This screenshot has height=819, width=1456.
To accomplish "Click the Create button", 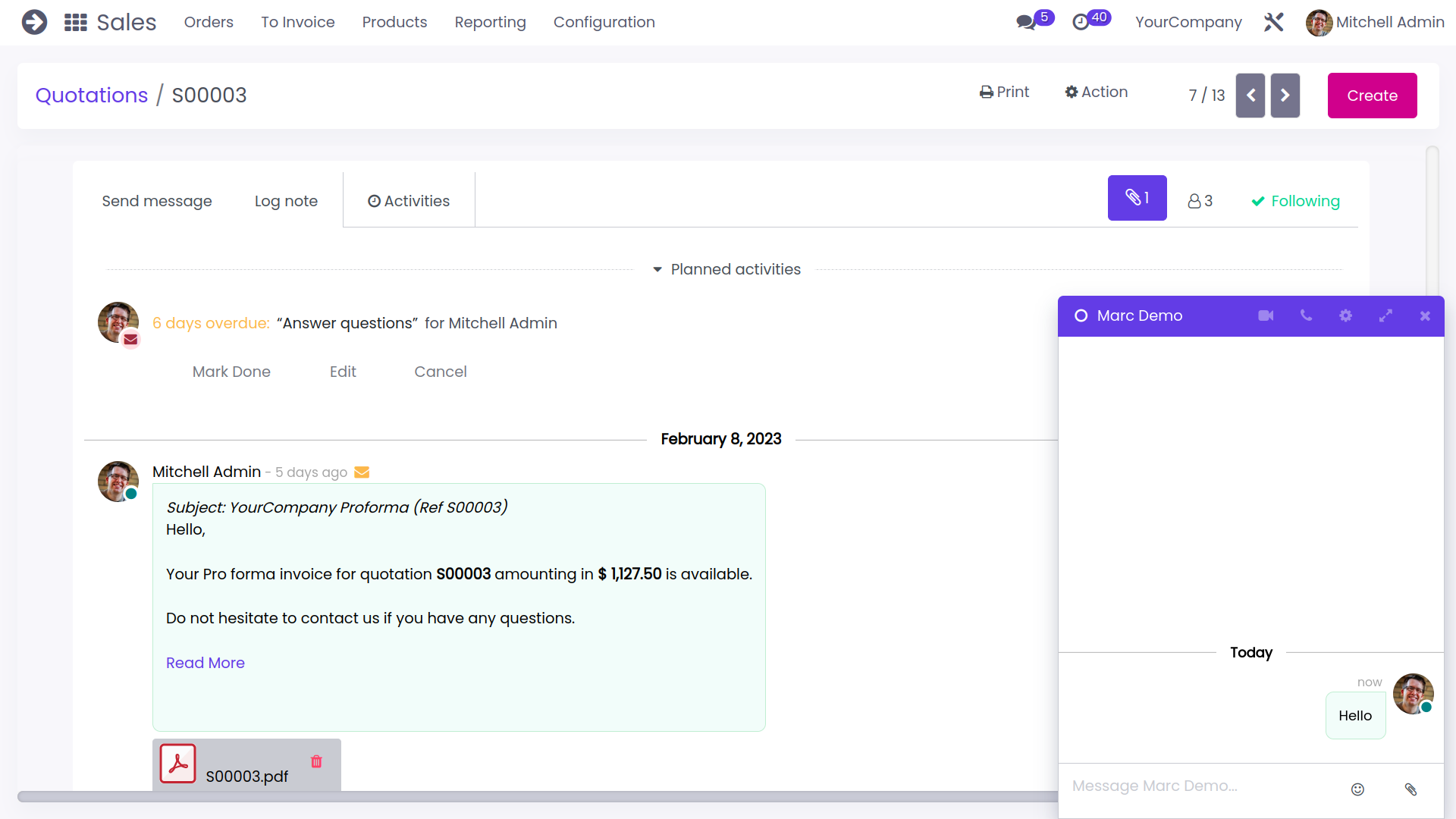I will [x=1372, y=96].
